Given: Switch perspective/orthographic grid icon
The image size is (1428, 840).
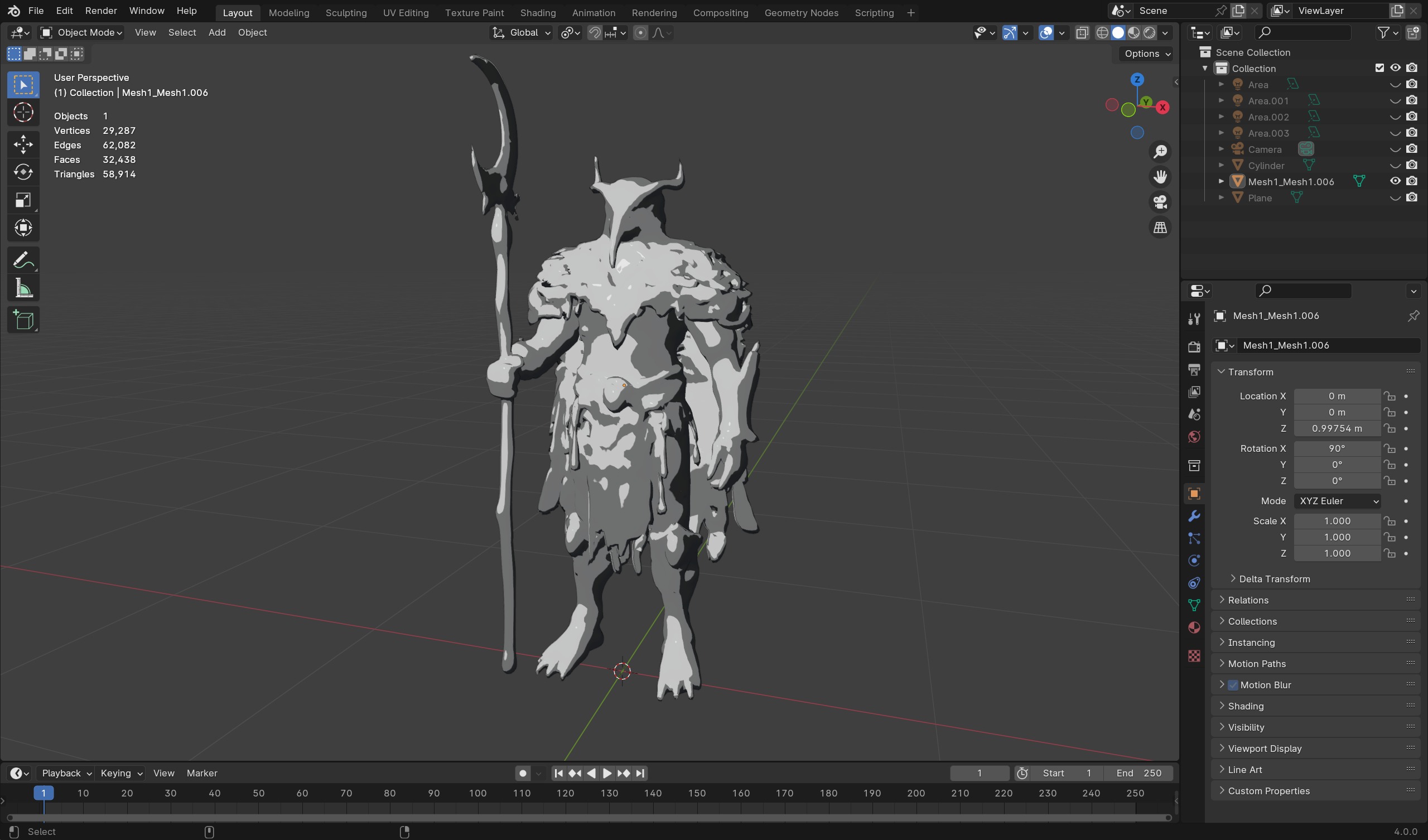Looking at the screenshot, I should point(1160,227).
